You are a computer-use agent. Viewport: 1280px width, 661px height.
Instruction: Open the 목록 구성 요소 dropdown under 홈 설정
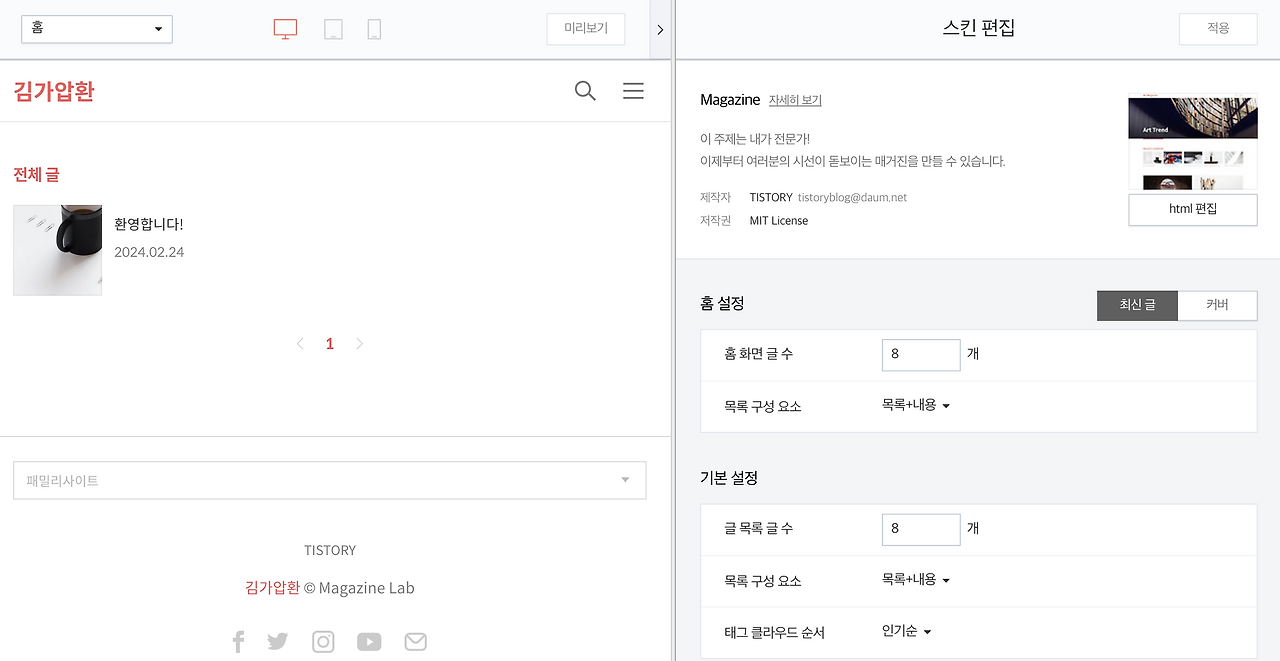pyautogui.click(x=915, y=405)
